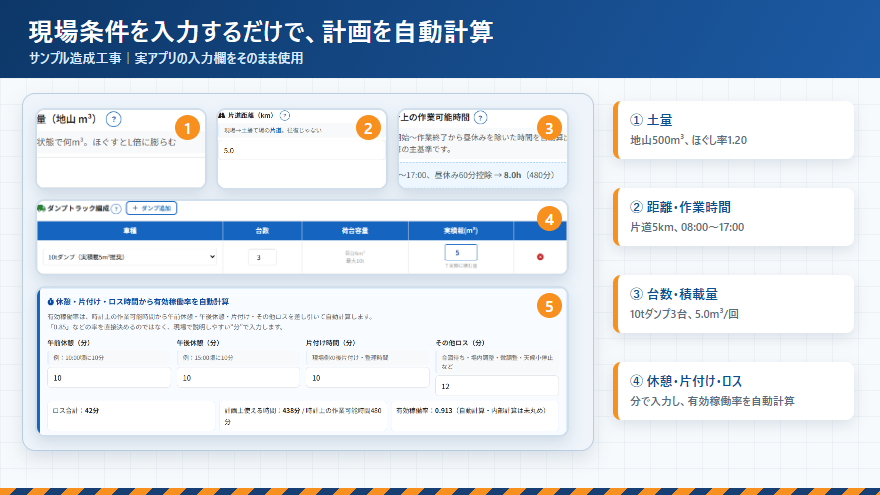Click the 実積載(m³) column header
Screen dimensions: 880x495
click(x=461, y=231)
